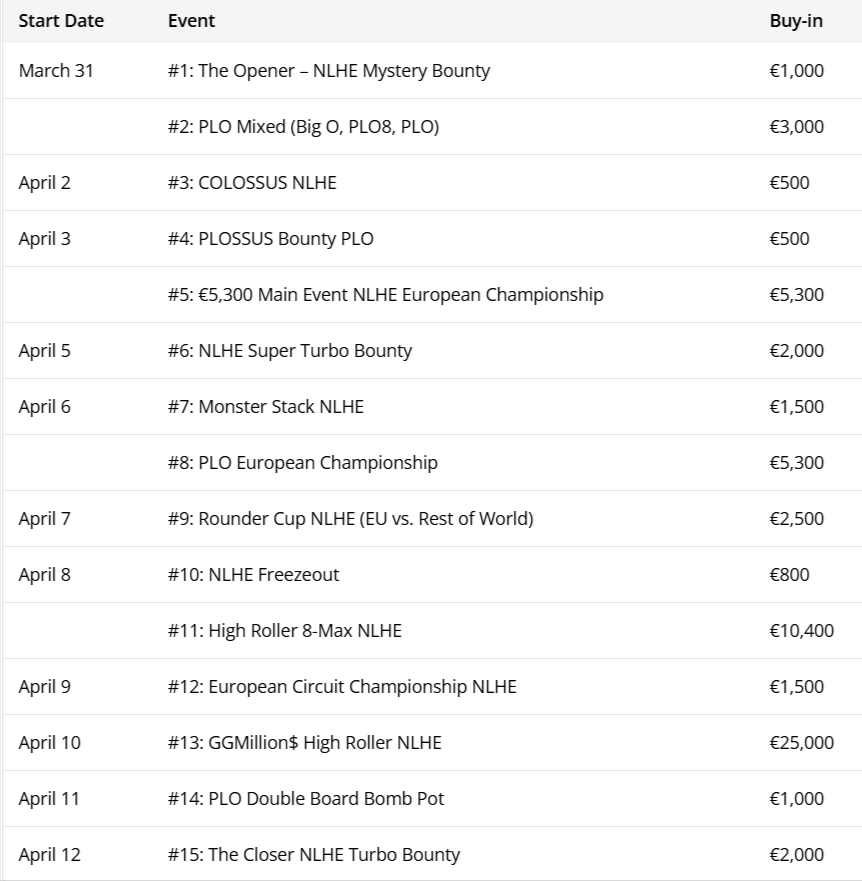Select the NLHE Freezeout event
Screen dimensions: 862x881
click(253, 575)
